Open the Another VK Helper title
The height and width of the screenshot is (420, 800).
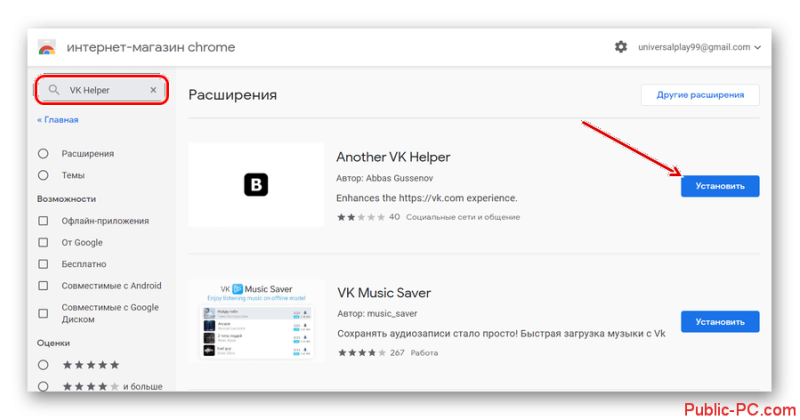tap(393, 157)
